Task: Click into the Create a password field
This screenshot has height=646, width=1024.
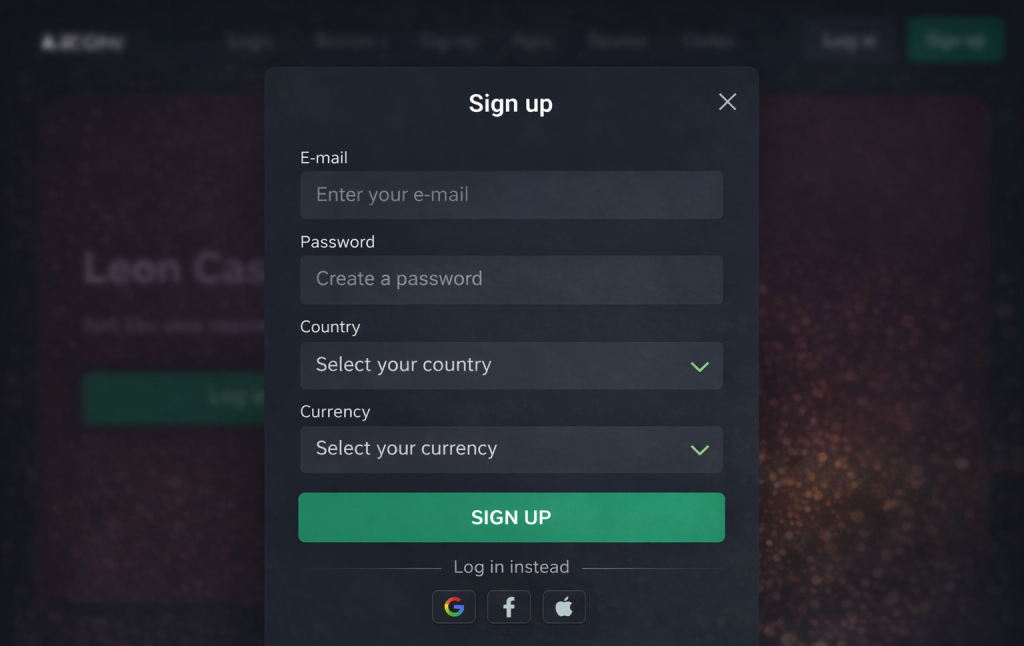Action: pos(511,279)
